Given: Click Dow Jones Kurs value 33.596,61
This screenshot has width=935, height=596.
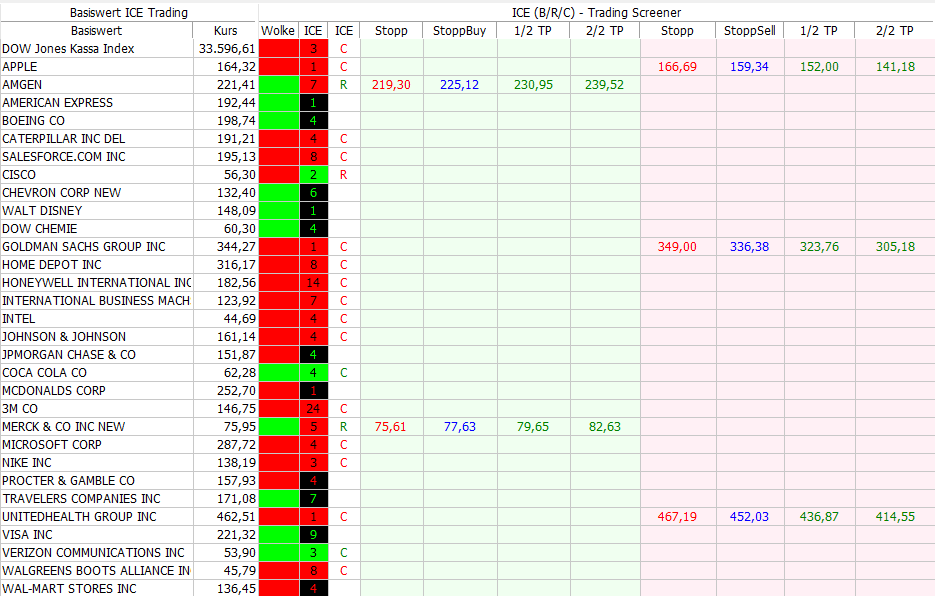Looking at the screenshot, I should click(x=227, y=49).
